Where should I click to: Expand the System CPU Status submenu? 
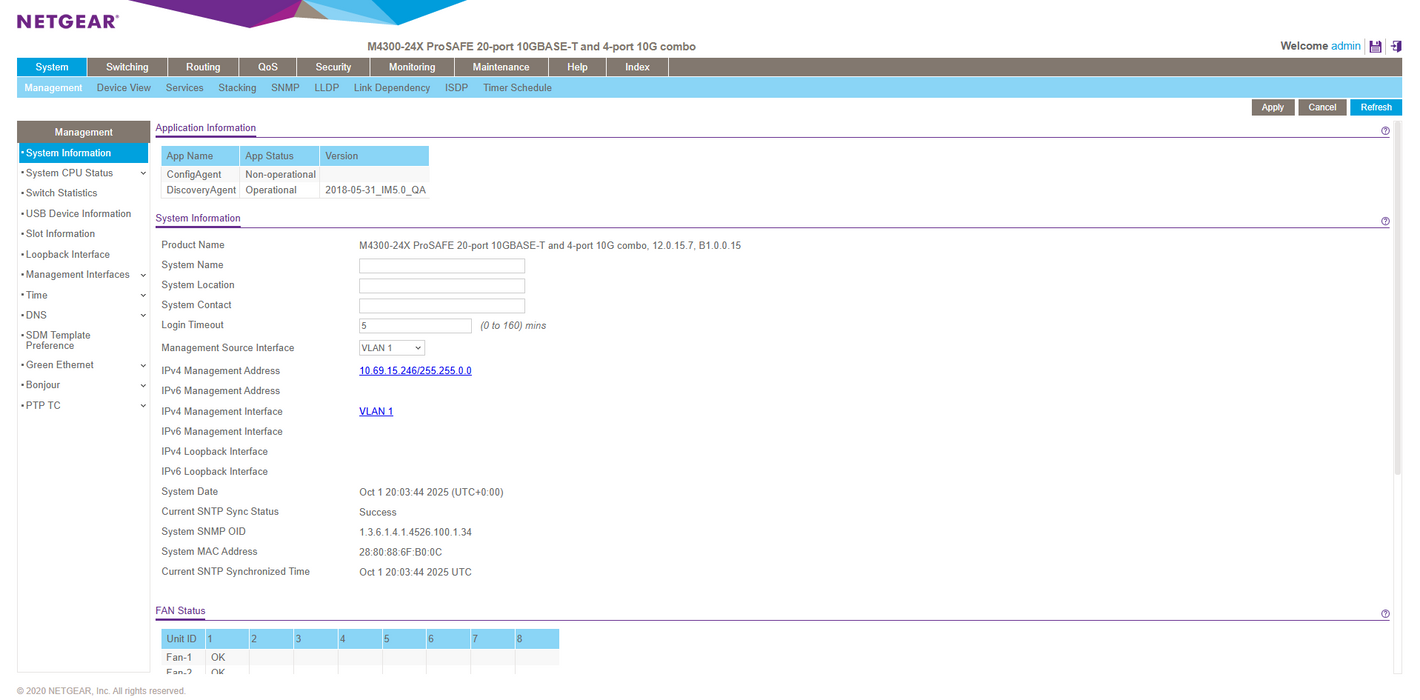coord(143,174)
